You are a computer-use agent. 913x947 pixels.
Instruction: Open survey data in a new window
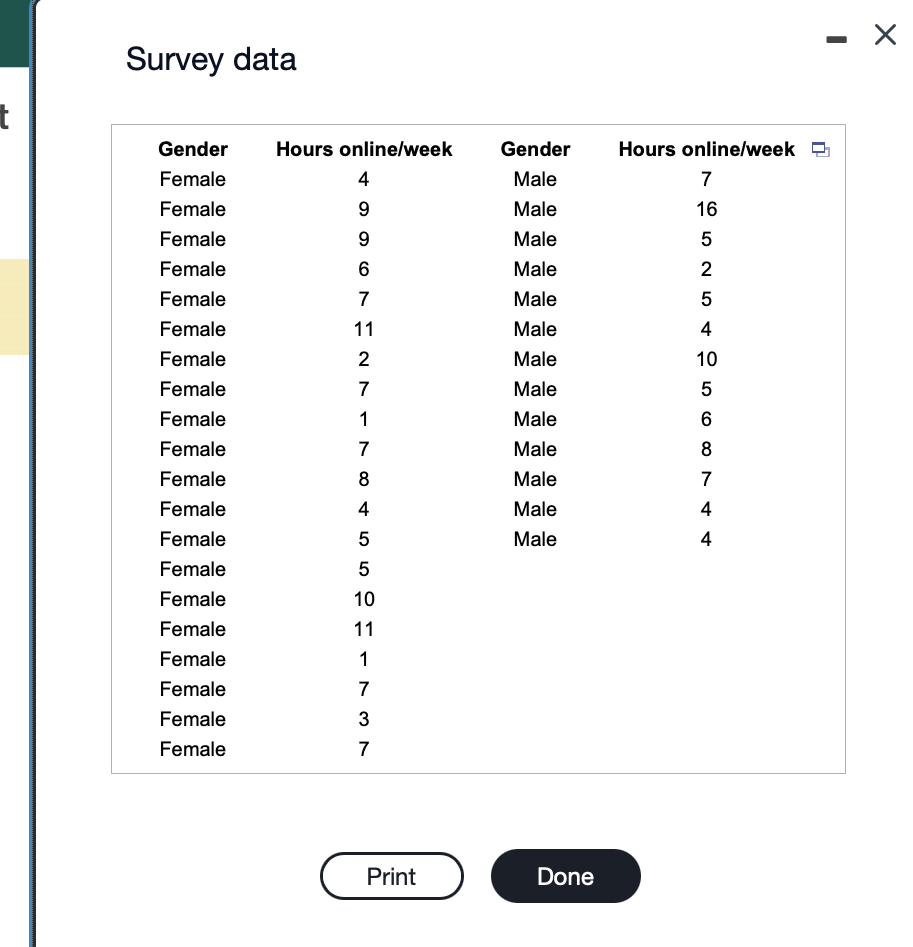point(822,148)
